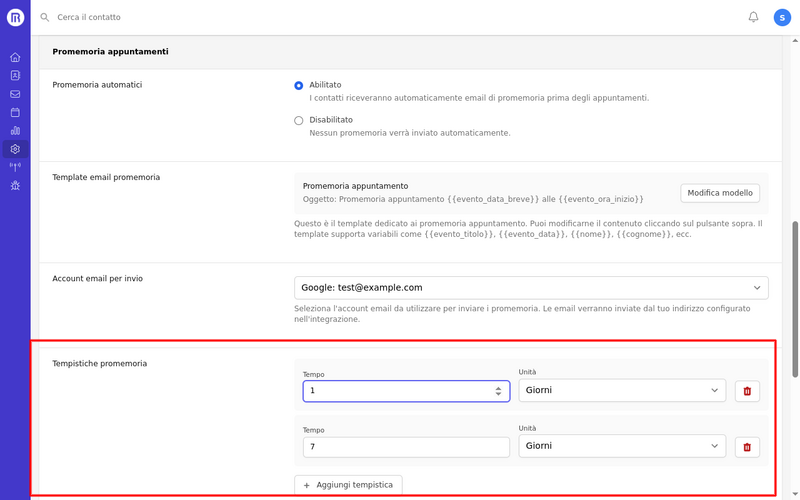Open the broadcast antenna sidebar icon
The height and width of the screenshot is (500, 800).
pos(15,167)
